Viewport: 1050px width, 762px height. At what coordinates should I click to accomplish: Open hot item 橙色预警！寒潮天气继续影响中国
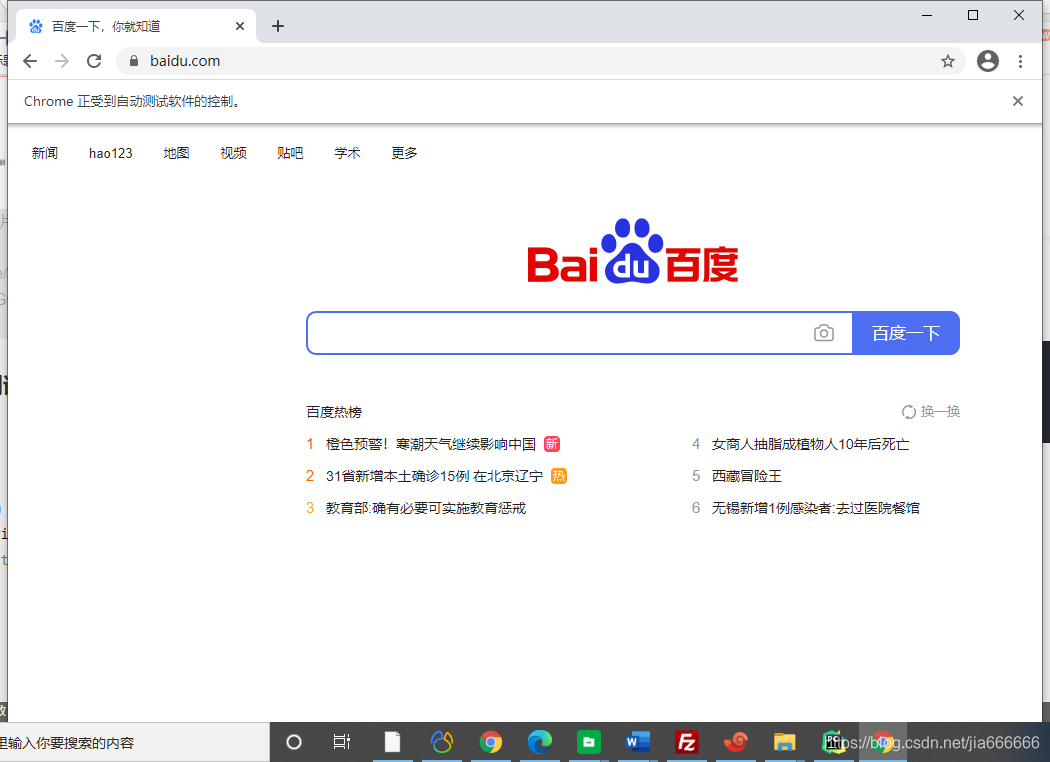(431, 444)
